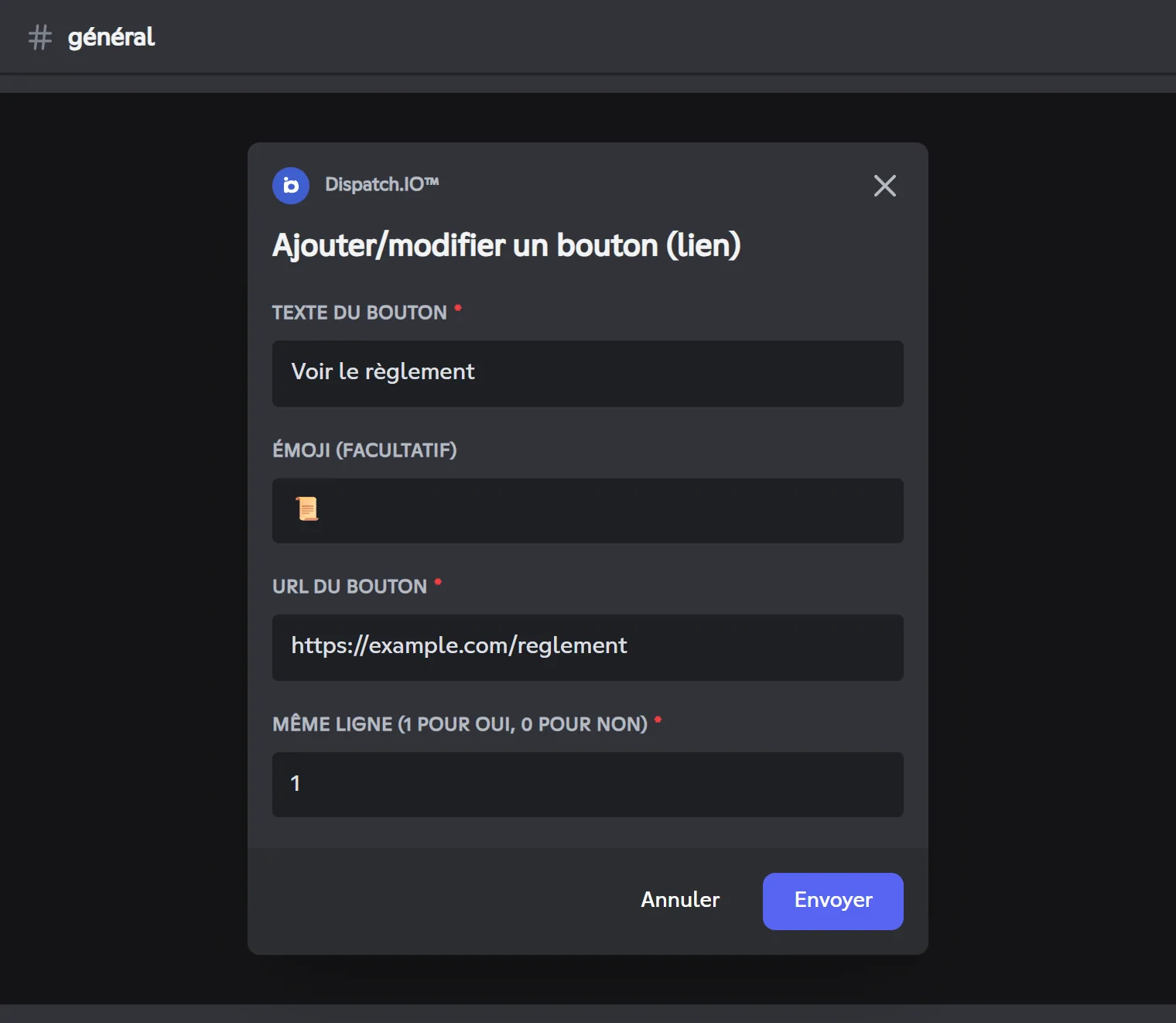Close the modal with the X icon
This screenshot has width=1176, height=1023.
pos(884,186)
